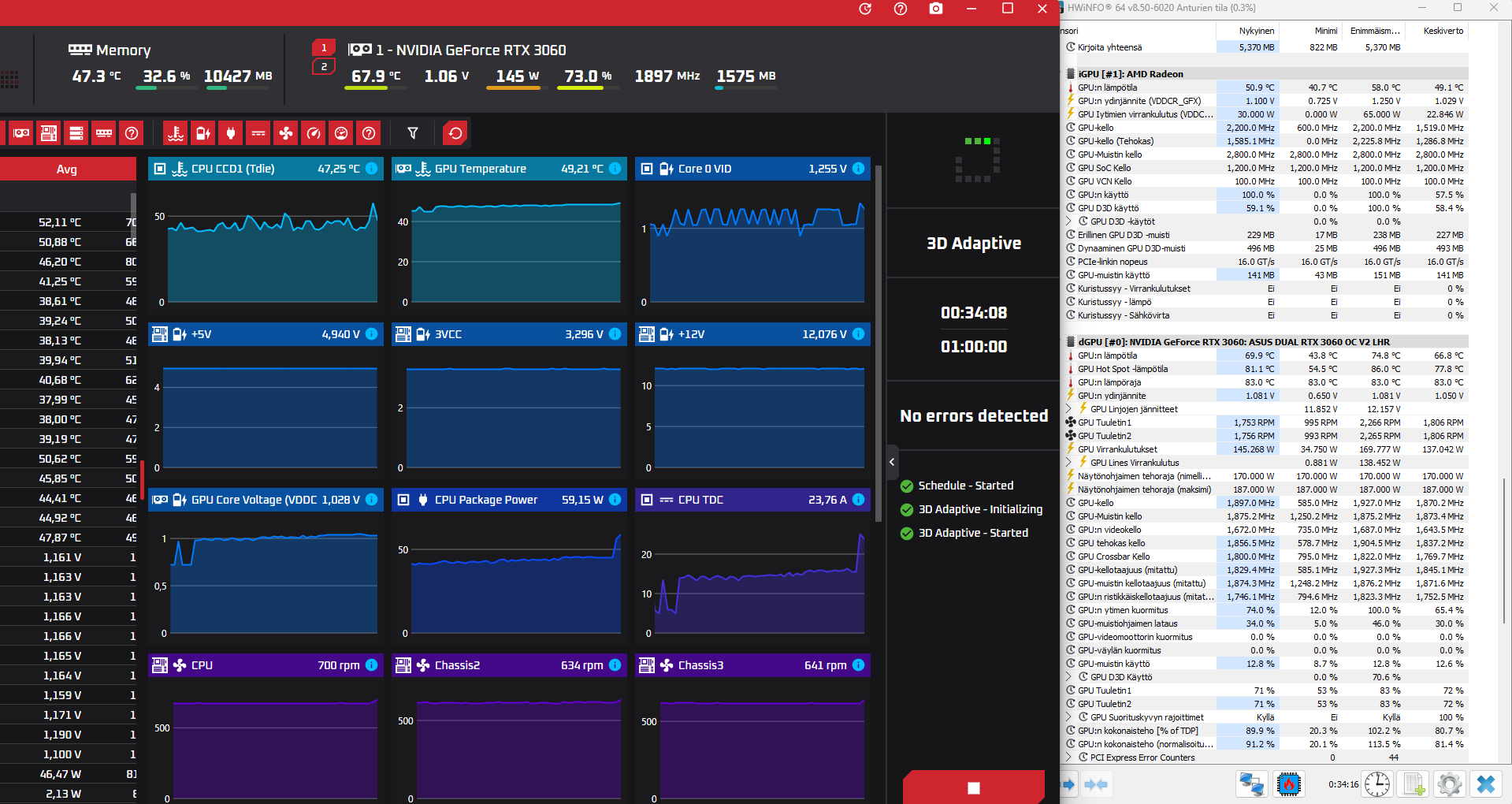
Task: Toggle the temperature sensor filter icon
Action: (x=176, y=133)
